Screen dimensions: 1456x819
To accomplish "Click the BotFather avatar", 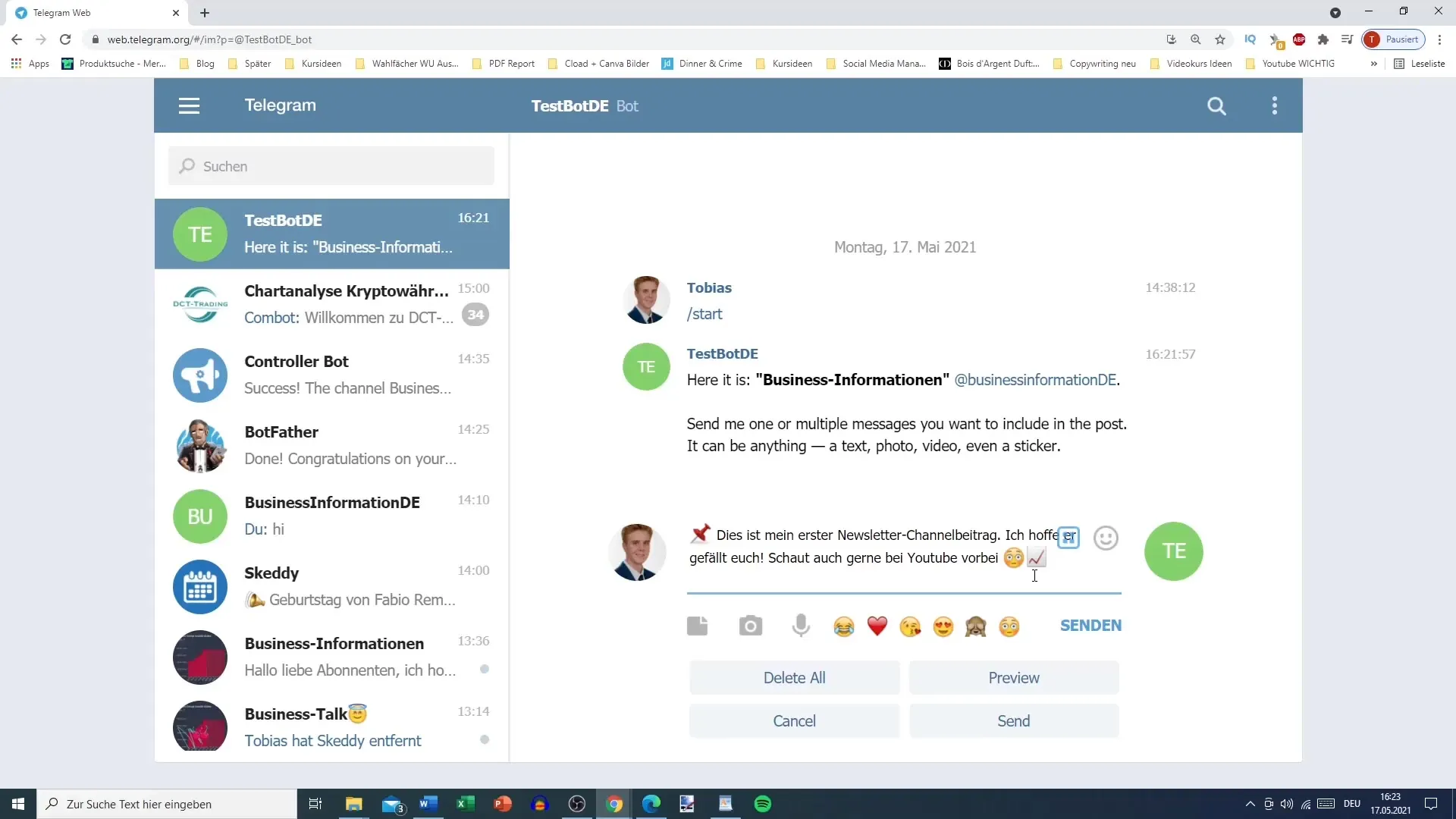I will [x=200, y=446].
